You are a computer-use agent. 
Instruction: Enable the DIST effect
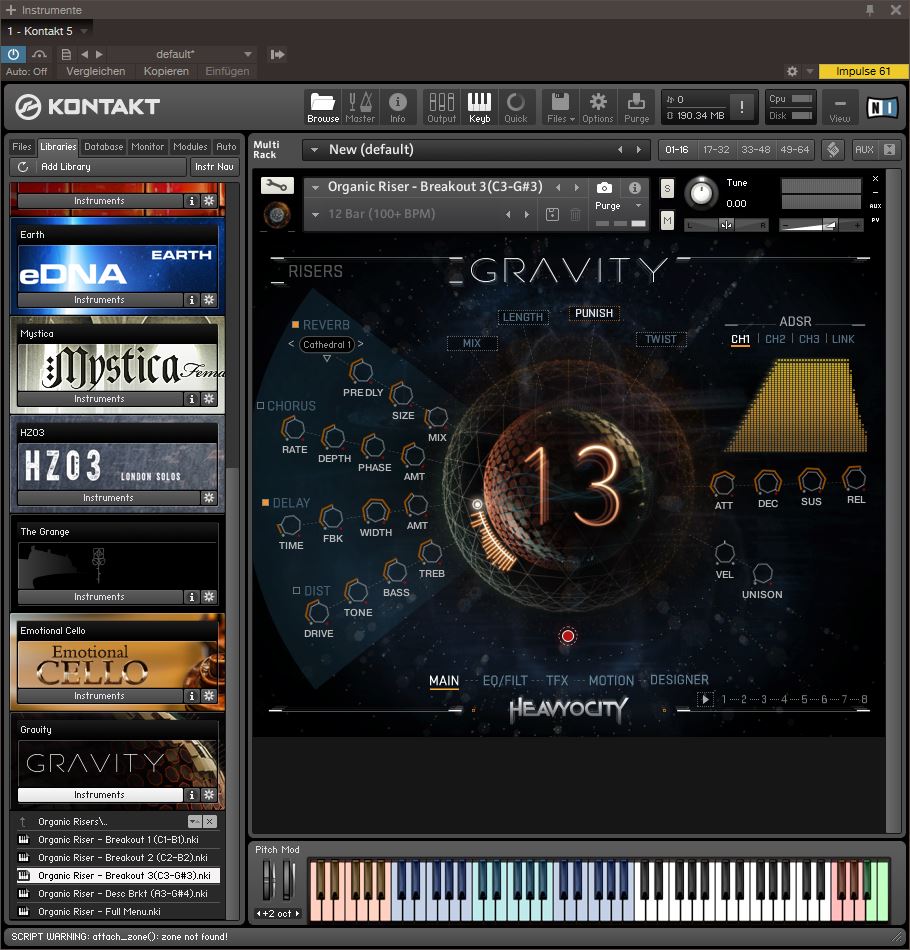[296, 590]
